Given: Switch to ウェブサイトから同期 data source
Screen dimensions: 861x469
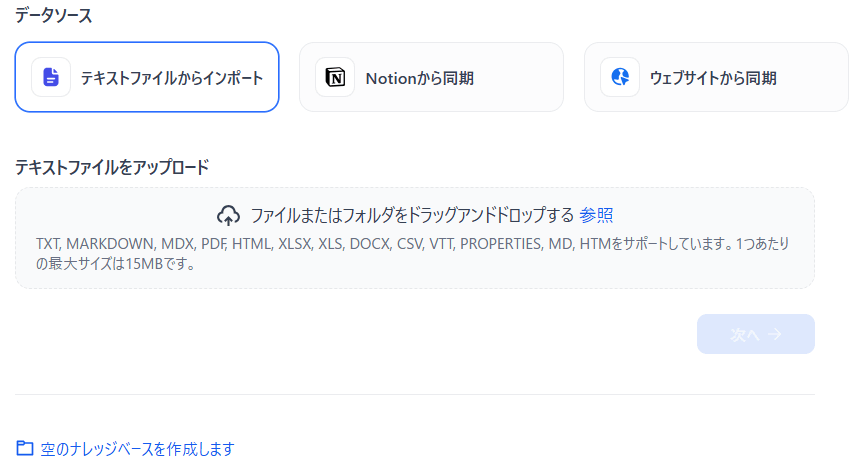Looking at the screenshot, I should [x=713, y=78].
